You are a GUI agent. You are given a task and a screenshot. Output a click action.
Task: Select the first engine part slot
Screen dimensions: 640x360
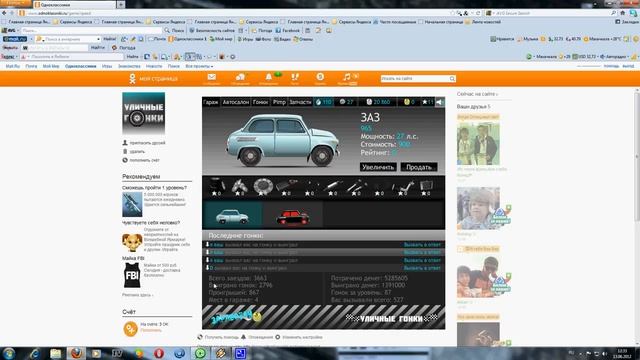click(216, 187)
